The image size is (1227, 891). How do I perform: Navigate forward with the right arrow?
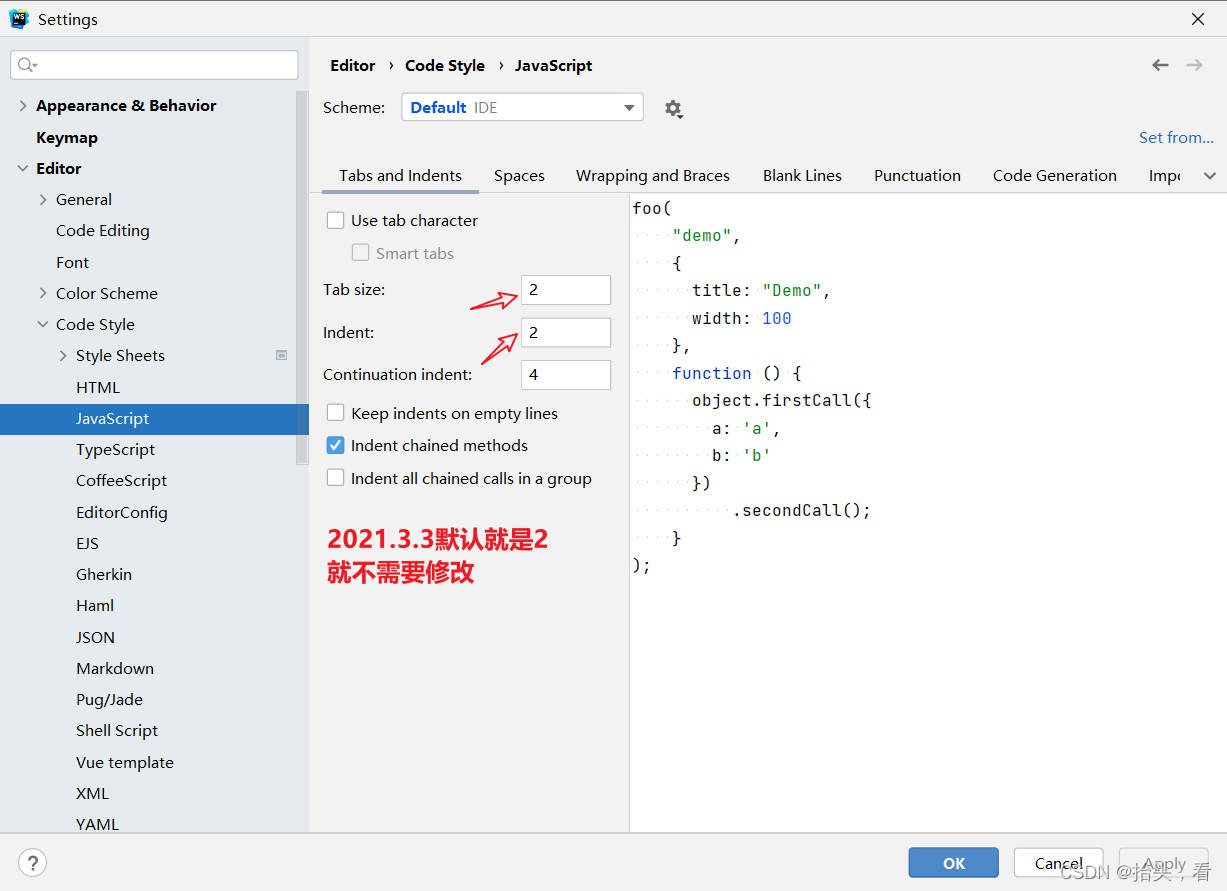1194,65
